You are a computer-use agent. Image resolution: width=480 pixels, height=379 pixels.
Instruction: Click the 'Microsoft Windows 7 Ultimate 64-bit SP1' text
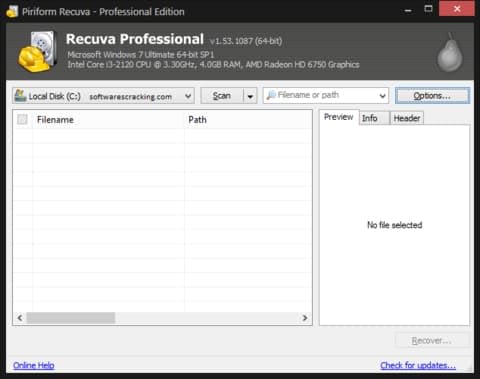(141, 54)
